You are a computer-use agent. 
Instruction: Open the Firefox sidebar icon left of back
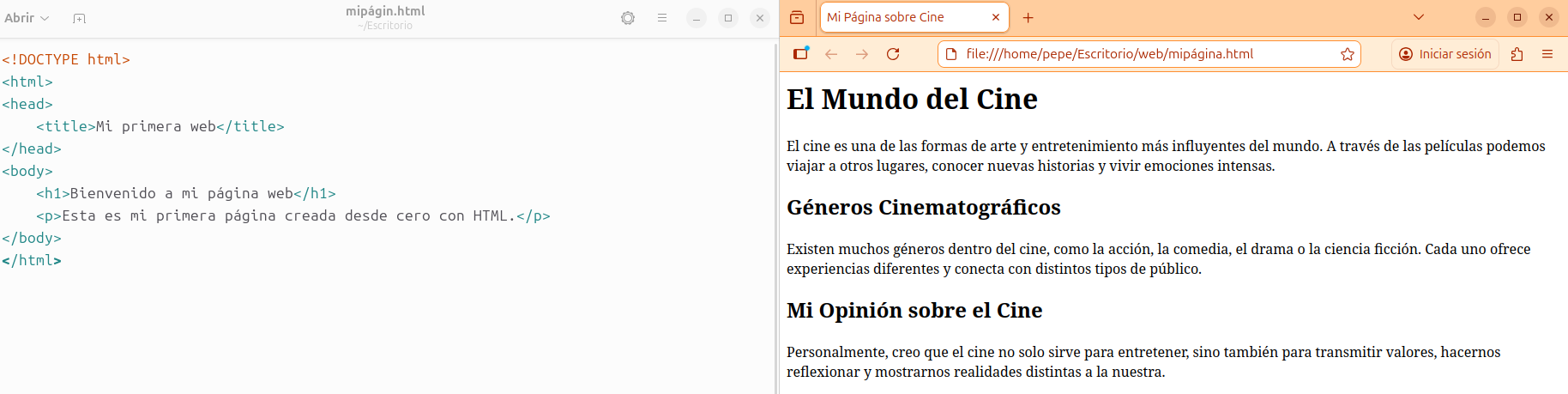800,54
